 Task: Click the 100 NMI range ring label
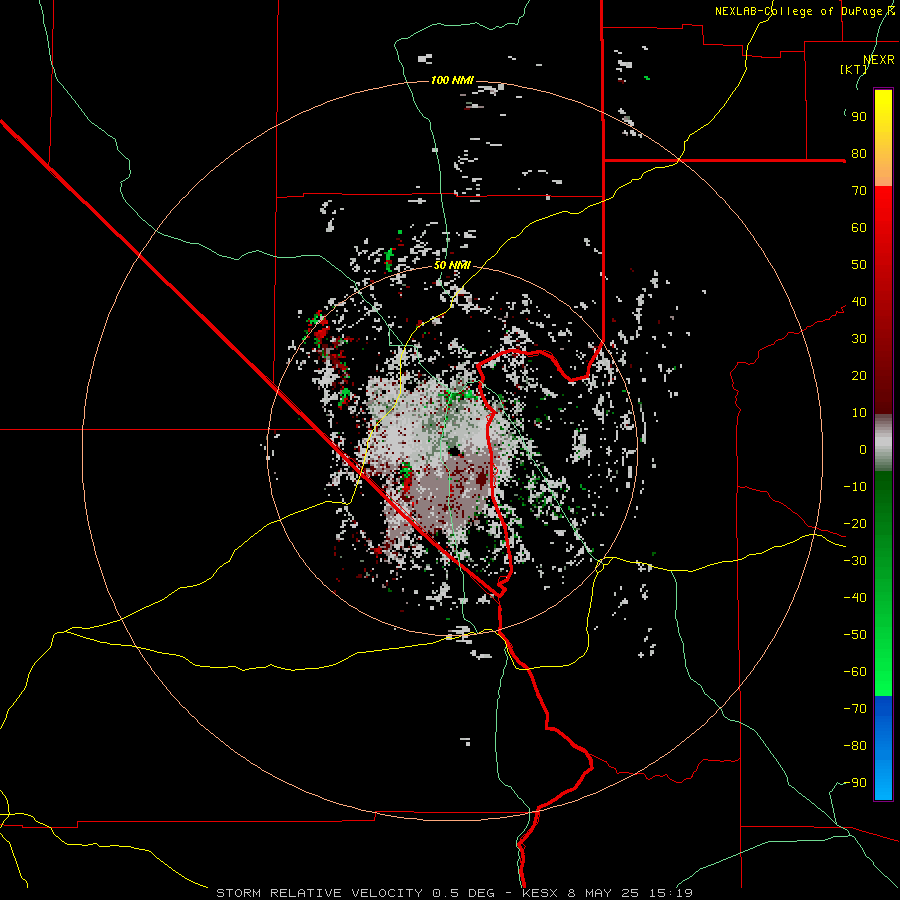click(x=452, y=80)
